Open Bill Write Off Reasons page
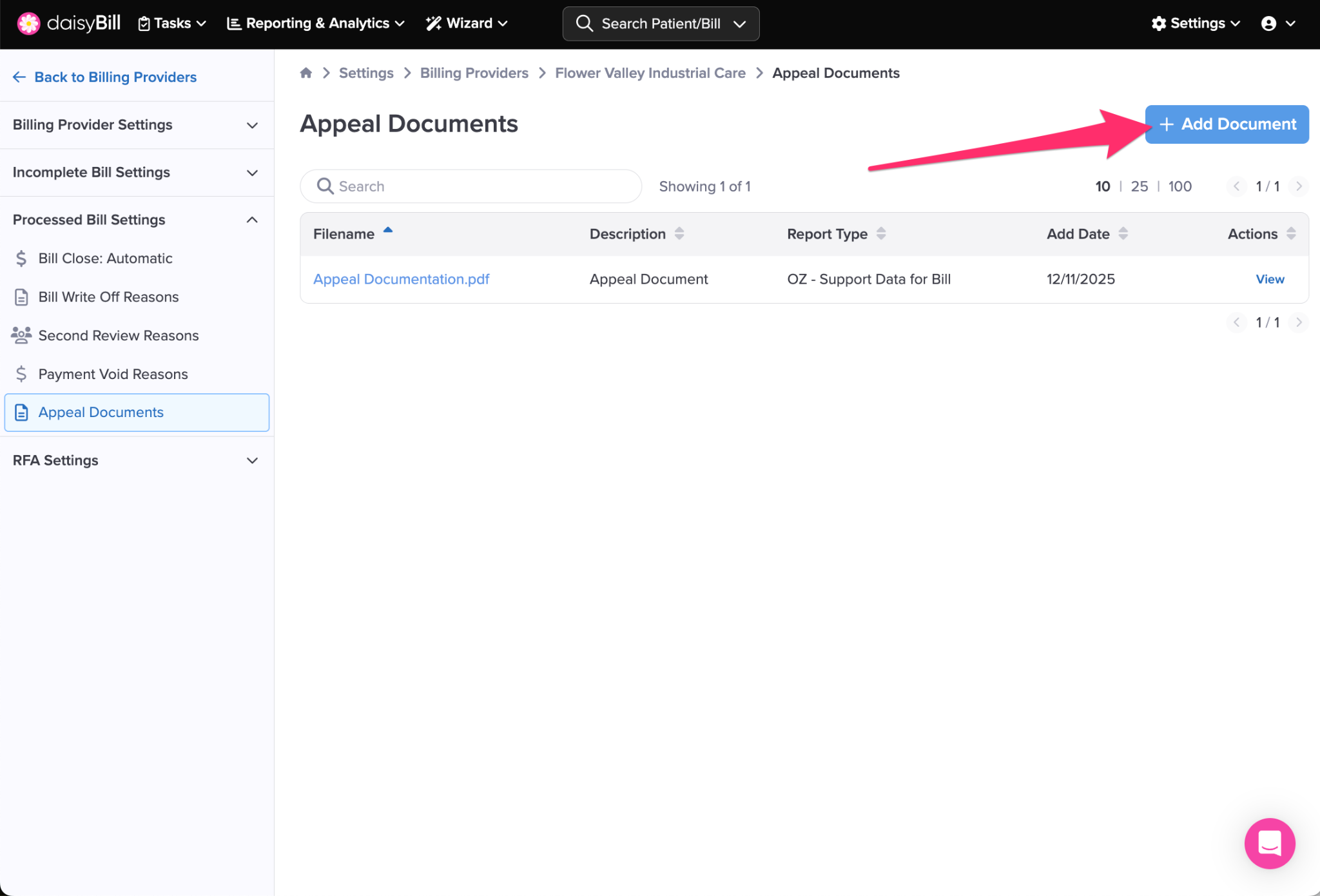 [108, 297]
